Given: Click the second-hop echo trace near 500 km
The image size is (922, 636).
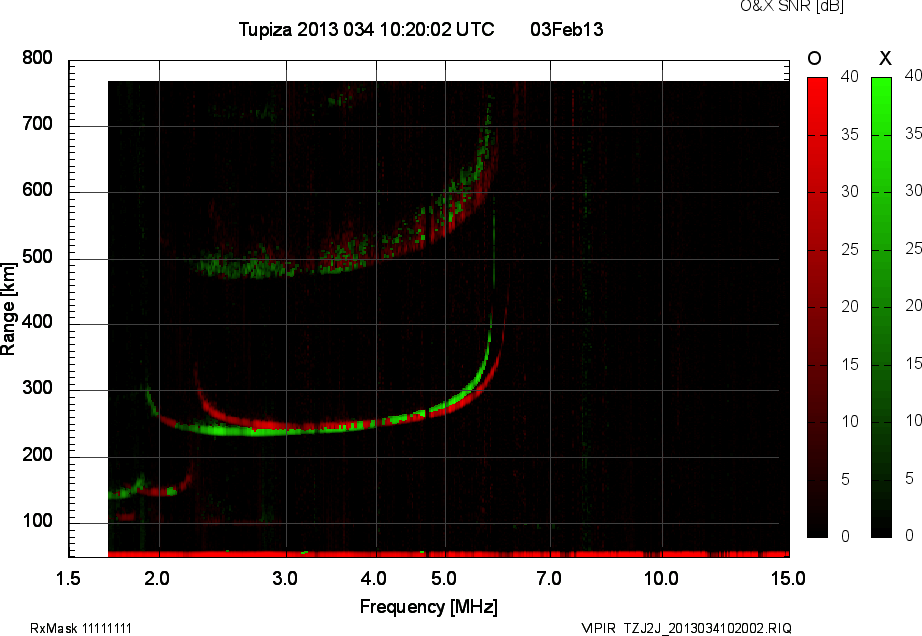Looking at the screenshot, I should click(300, 268).
